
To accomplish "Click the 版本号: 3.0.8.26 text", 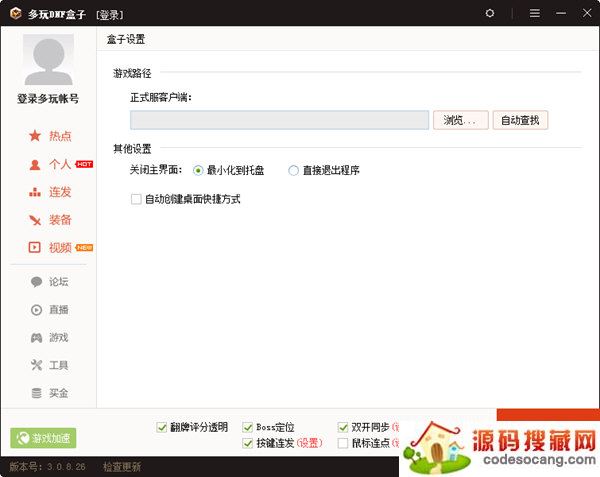I will click(47, 467).
